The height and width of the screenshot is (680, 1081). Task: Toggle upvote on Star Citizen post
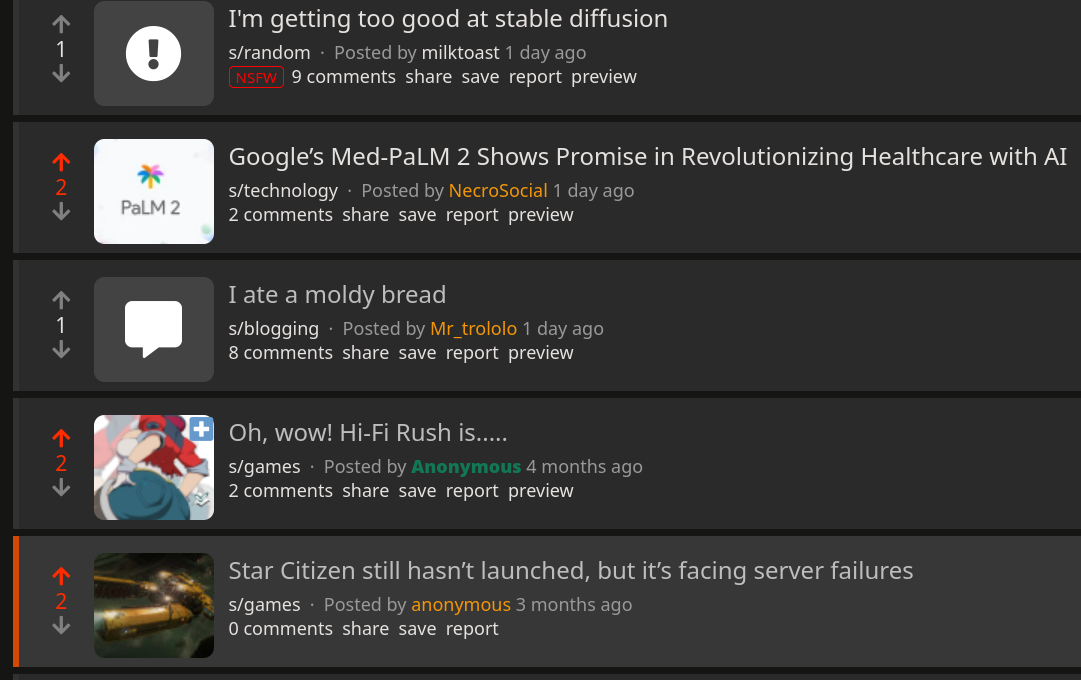[x=61, y=576]
